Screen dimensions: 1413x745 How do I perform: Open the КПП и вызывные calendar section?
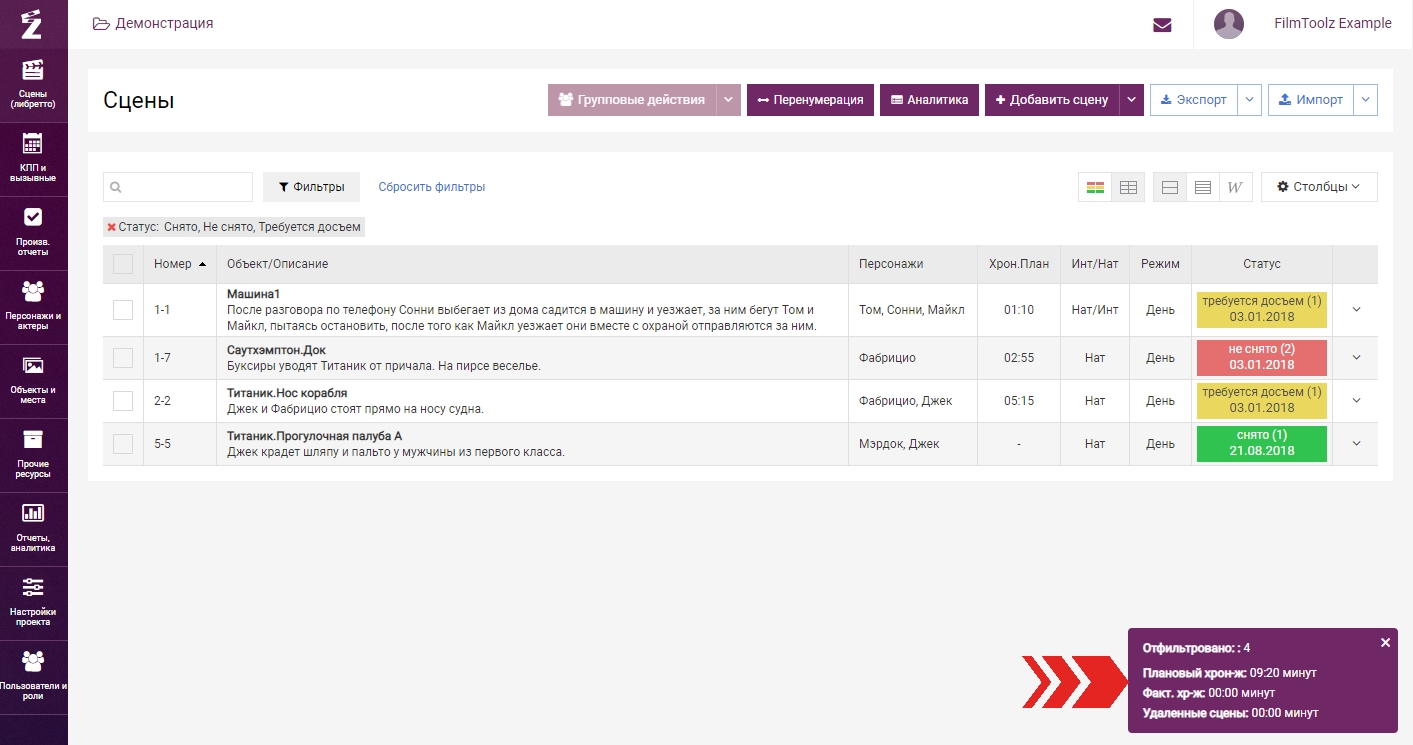tap(33, 158)
